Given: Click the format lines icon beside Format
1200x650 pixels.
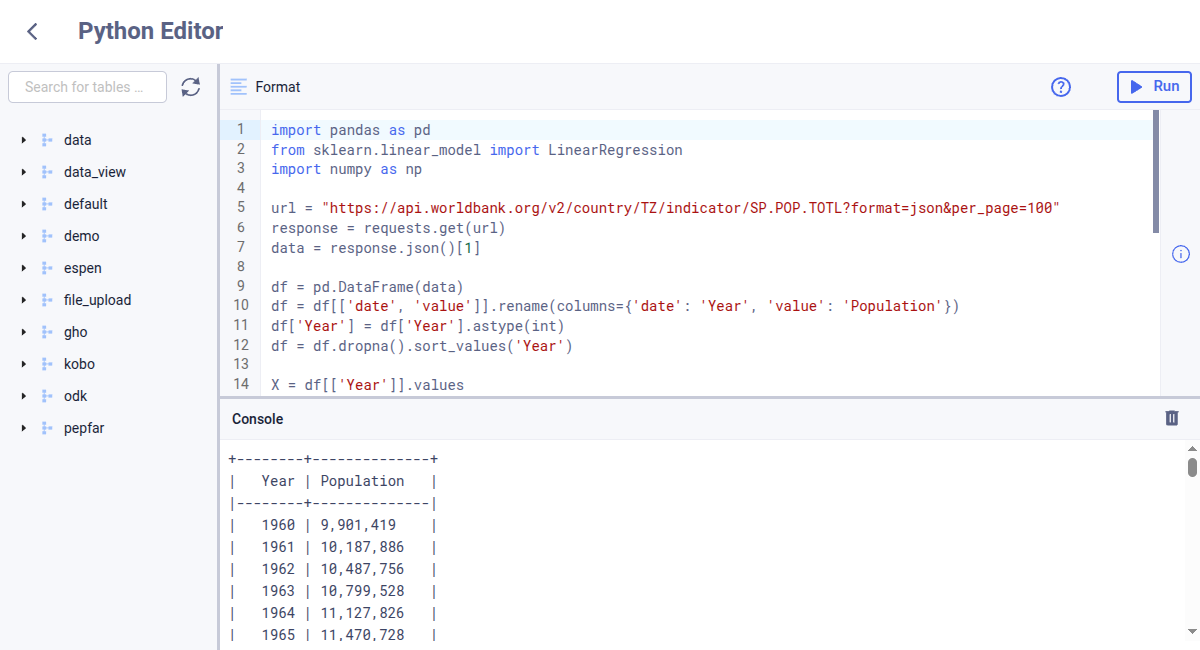Looking at the screenshot, I should click(238, 87).
